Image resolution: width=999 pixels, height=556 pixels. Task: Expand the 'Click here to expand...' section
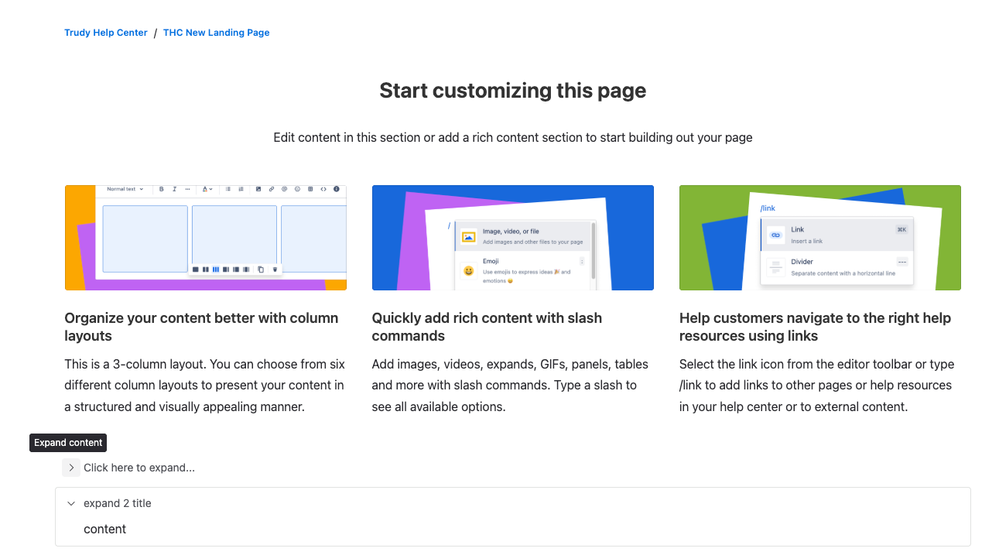(71, 467)
